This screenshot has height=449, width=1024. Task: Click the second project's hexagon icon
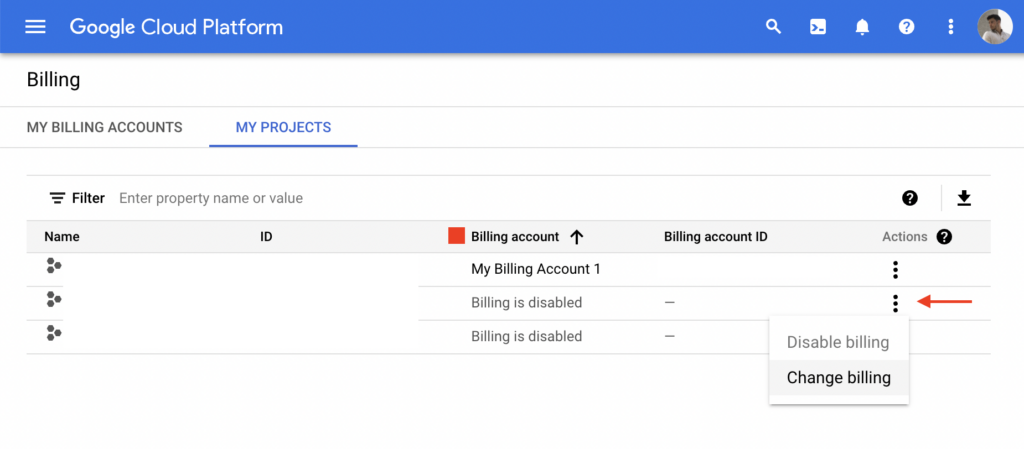[x=54, y=300]
